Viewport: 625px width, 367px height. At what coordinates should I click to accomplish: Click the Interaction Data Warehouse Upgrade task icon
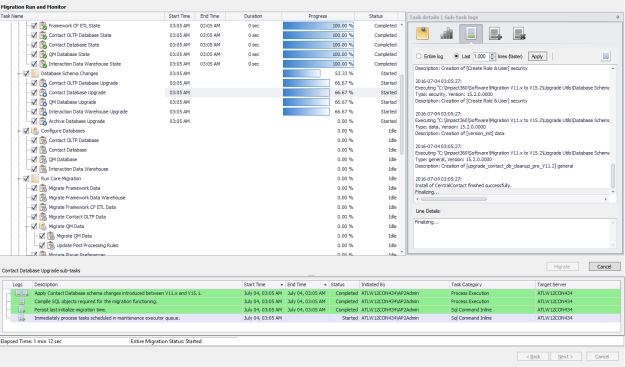click(x=43, y=112)
